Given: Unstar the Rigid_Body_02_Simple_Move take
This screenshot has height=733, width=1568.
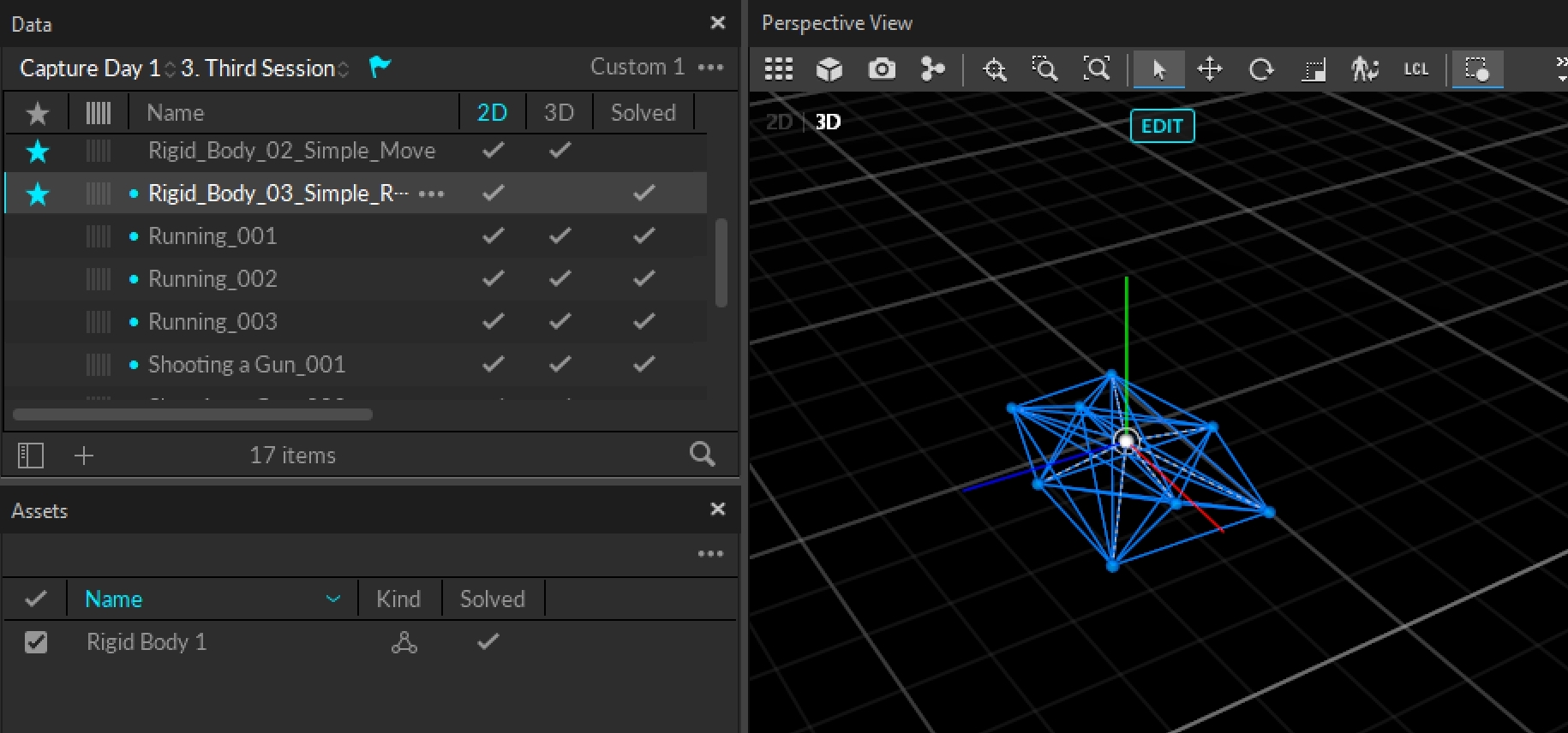Looking at the screenshot, I should tap(38, 152).
